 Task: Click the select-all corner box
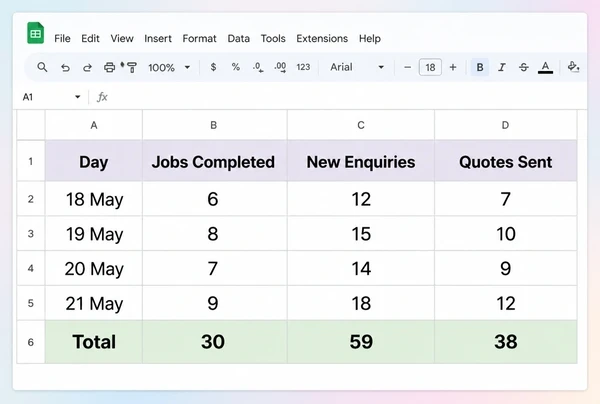[x=31, y=125]
